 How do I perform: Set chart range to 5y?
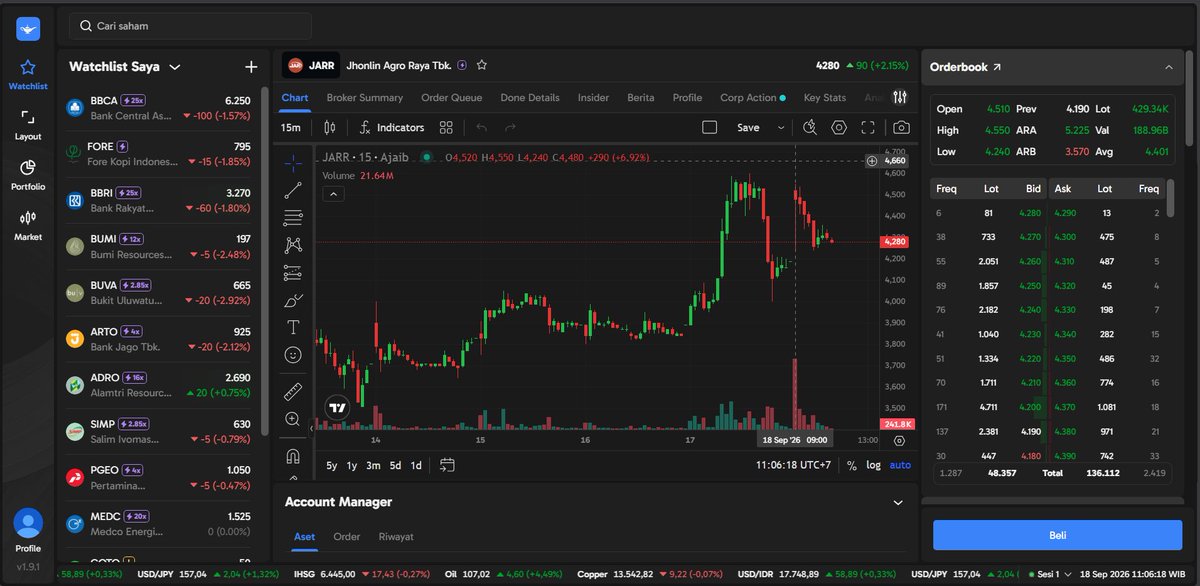coord(332,465)
